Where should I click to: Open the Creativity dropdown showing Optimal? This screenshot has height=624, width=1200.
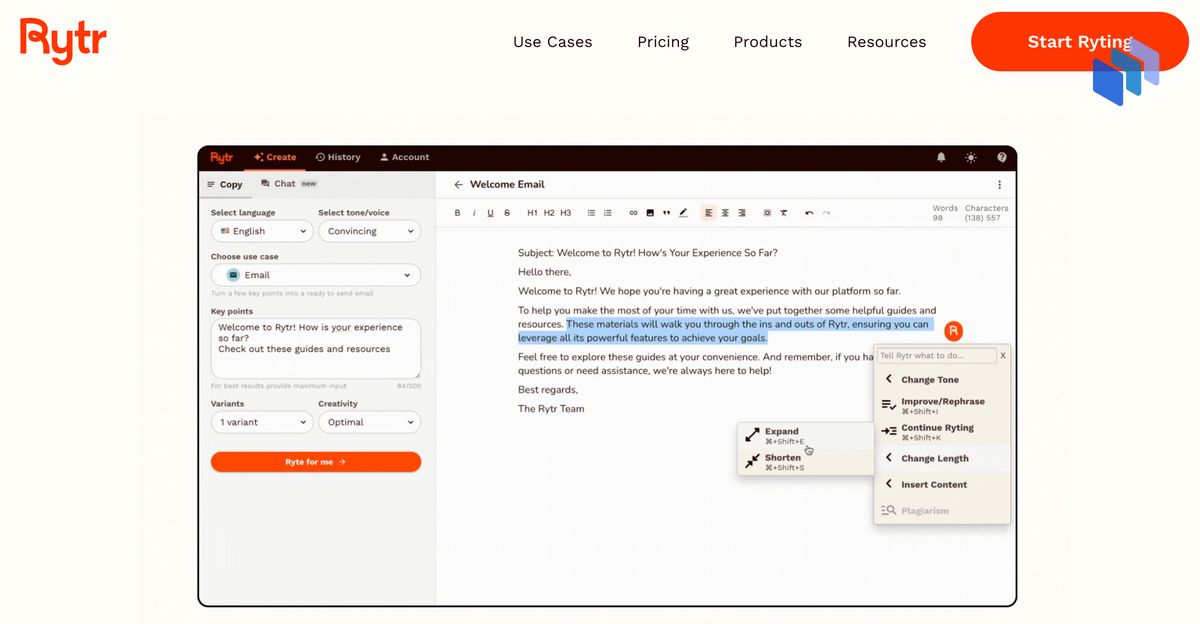click(369, 422)
